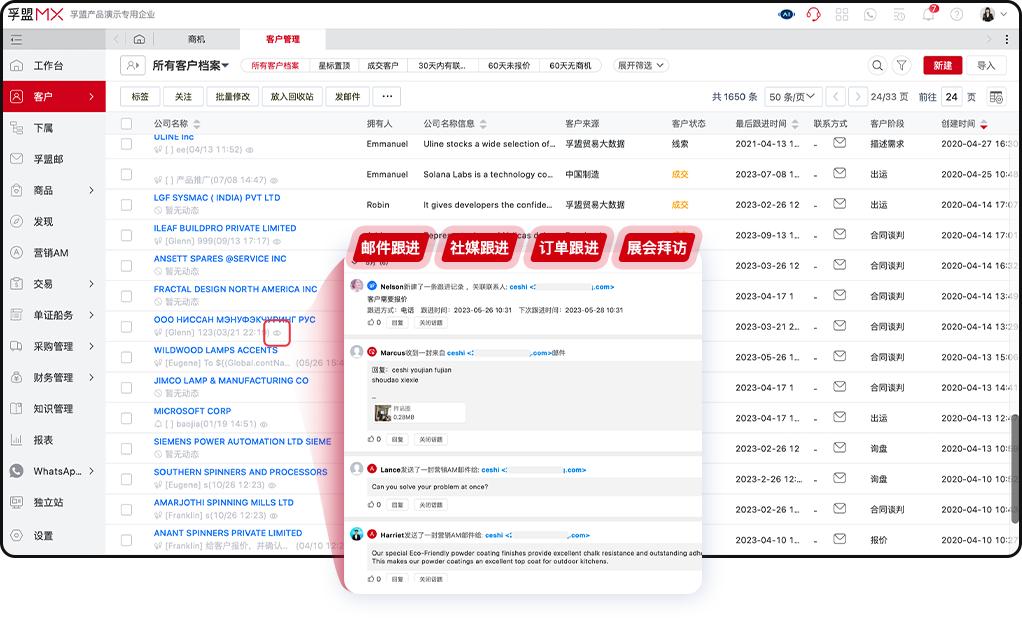Check the select-all checkbox in the table header
Screen dimensions: 1022x618
(x=126, y=124)
